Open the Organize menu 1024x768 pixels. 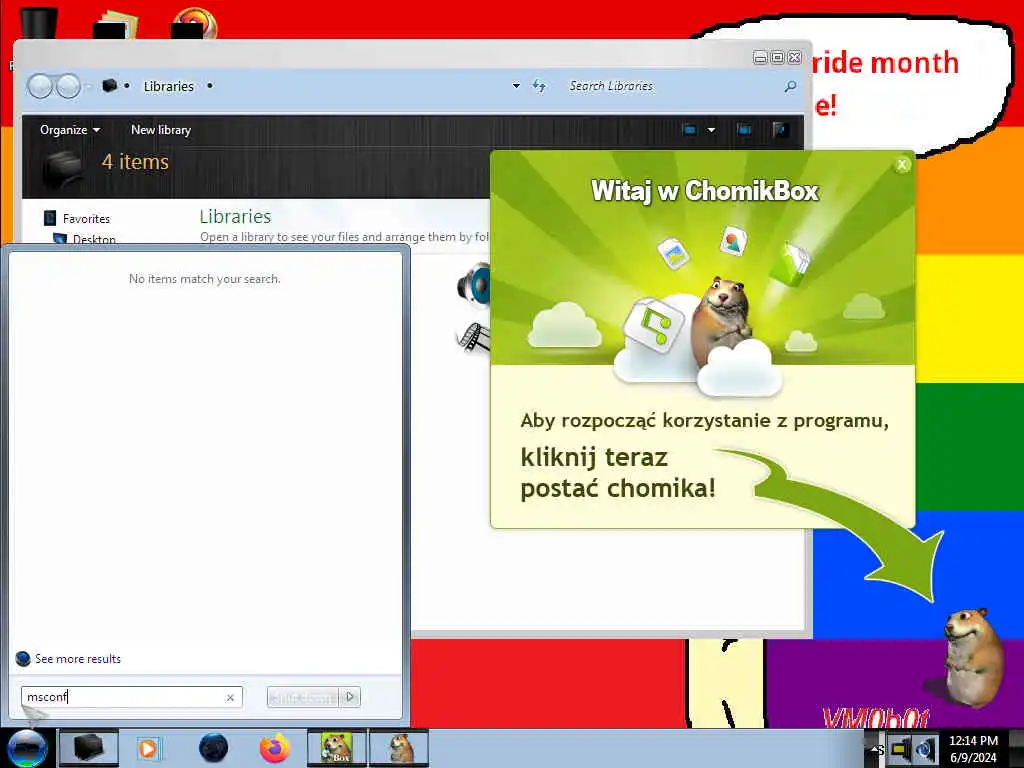point(70,129)
